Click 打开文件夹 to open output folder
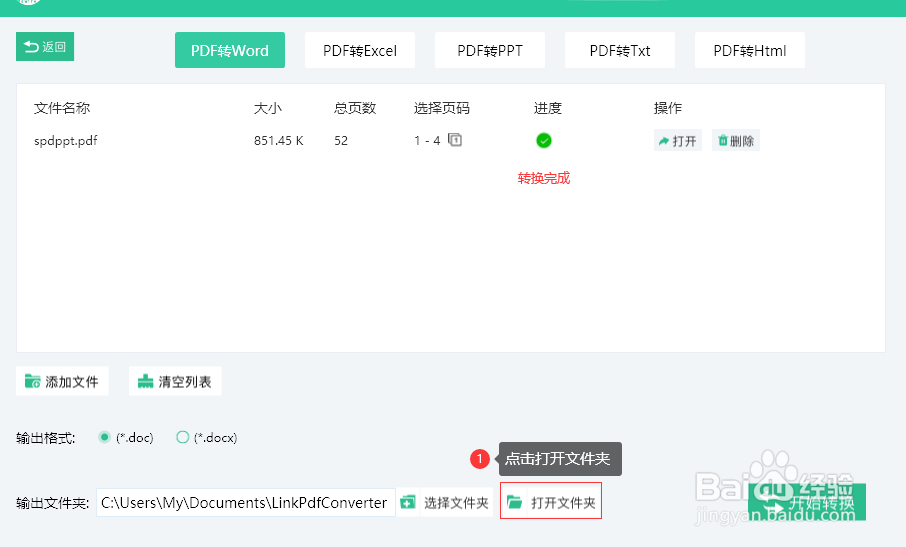The image size is (906, 547). coord(551,501)
